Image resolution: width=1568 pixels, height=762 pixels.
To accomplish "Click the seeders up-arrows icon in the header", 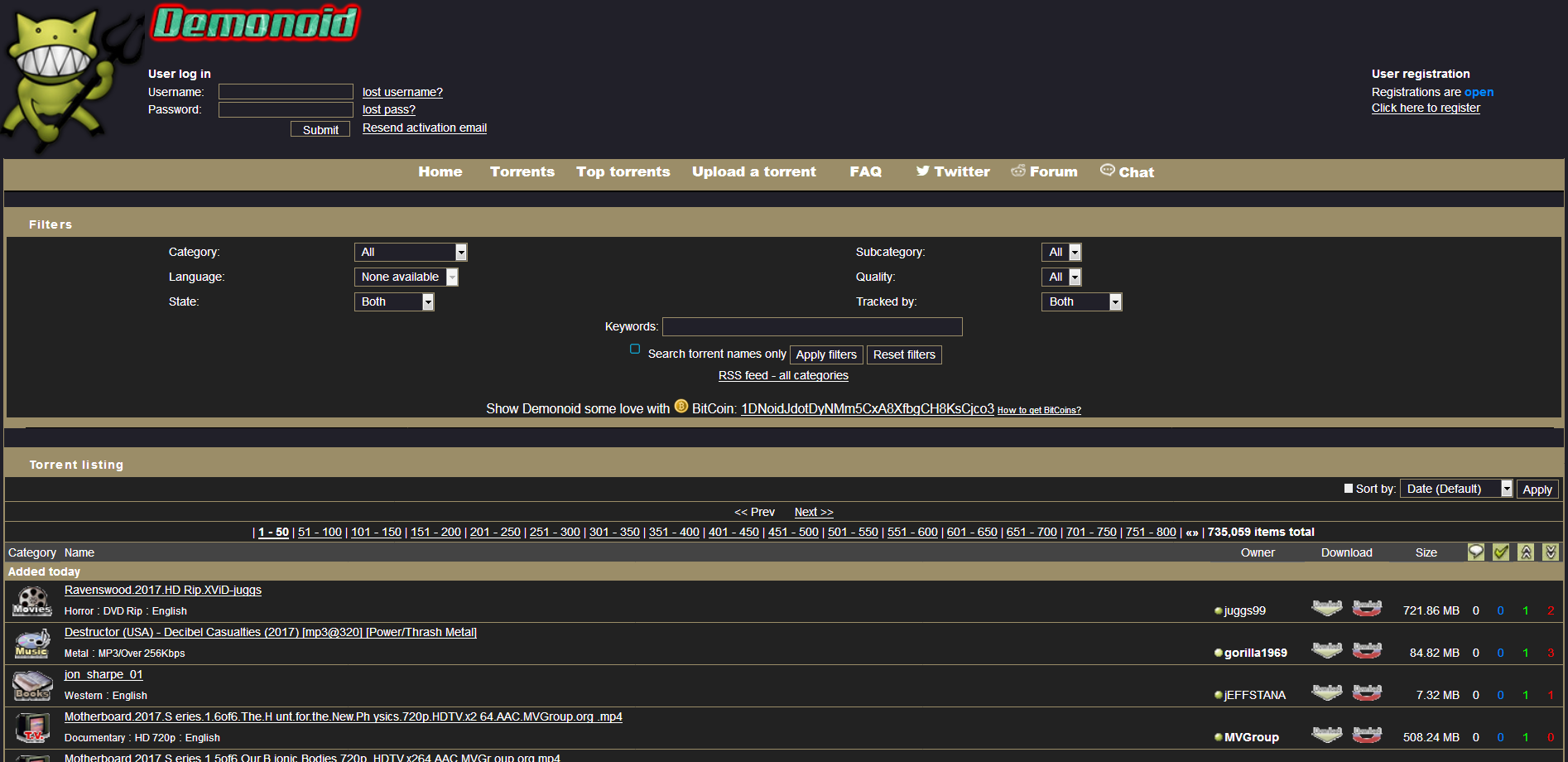I will [1526, 552].
